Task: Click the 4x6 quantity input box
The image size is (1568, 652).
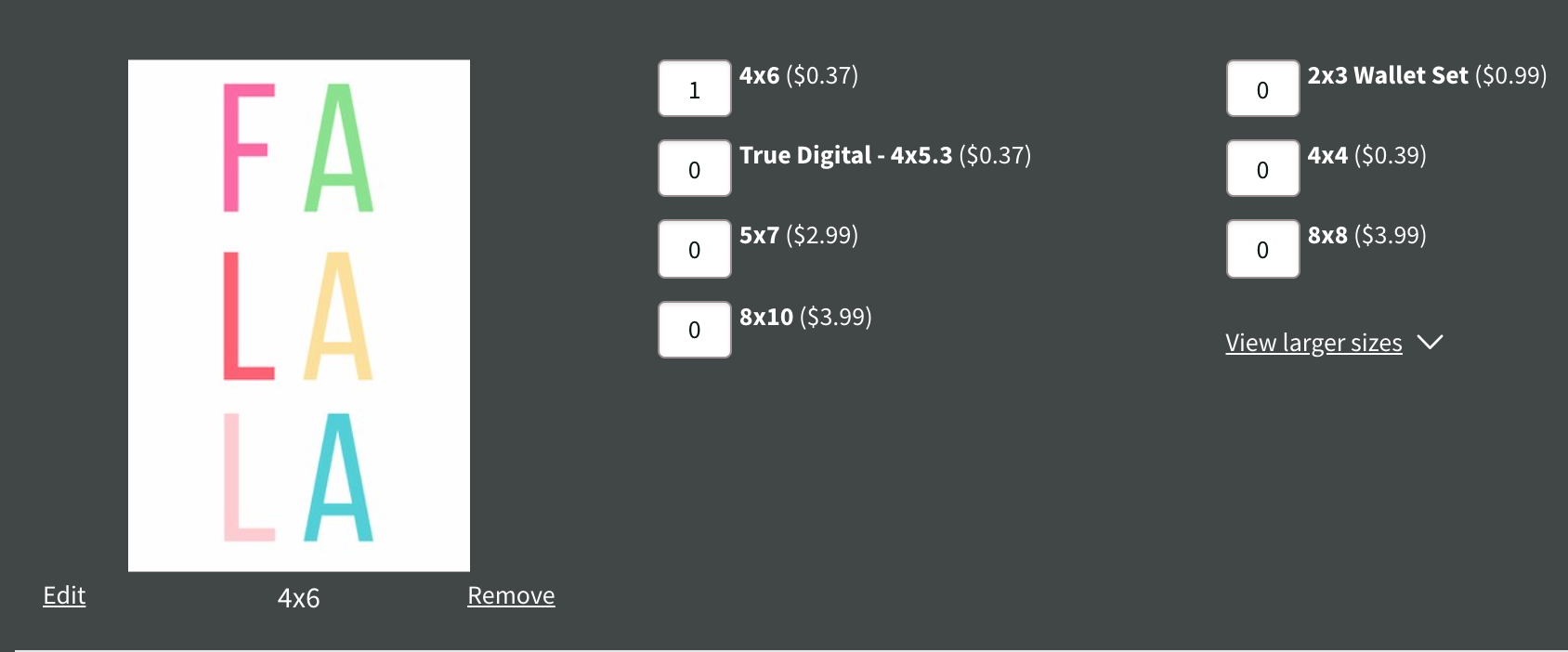Action: 694,89
